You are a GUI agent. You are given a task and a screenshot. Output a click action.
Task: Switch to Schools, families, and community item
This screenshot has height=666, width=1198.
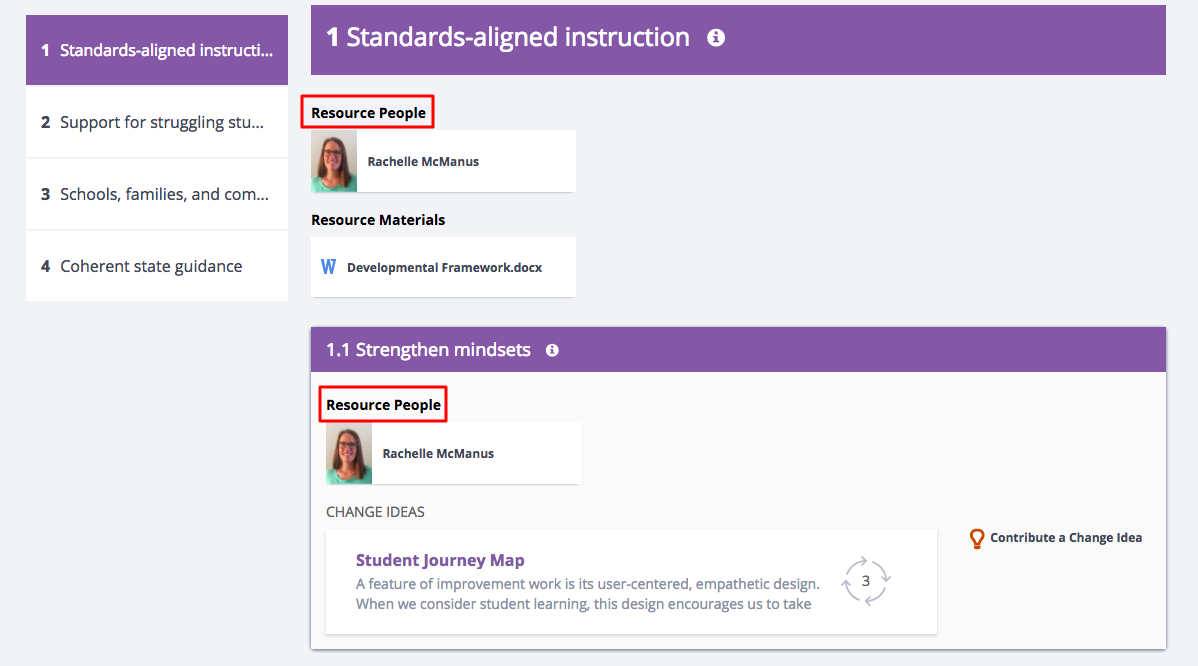(x=157, y=194)
